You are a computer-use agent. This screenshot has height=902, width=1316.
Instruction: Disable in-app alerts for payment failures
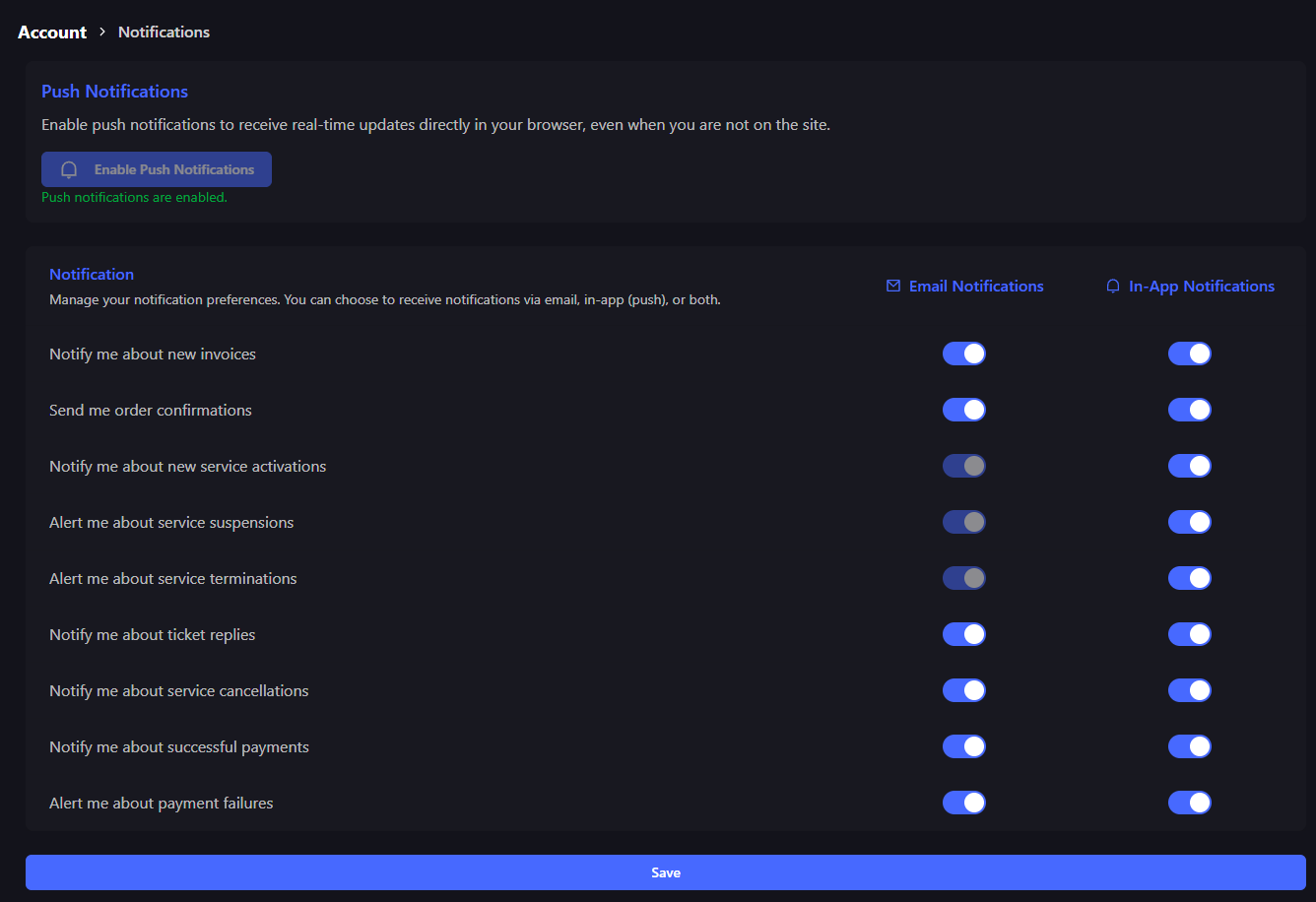[1189, 803]
